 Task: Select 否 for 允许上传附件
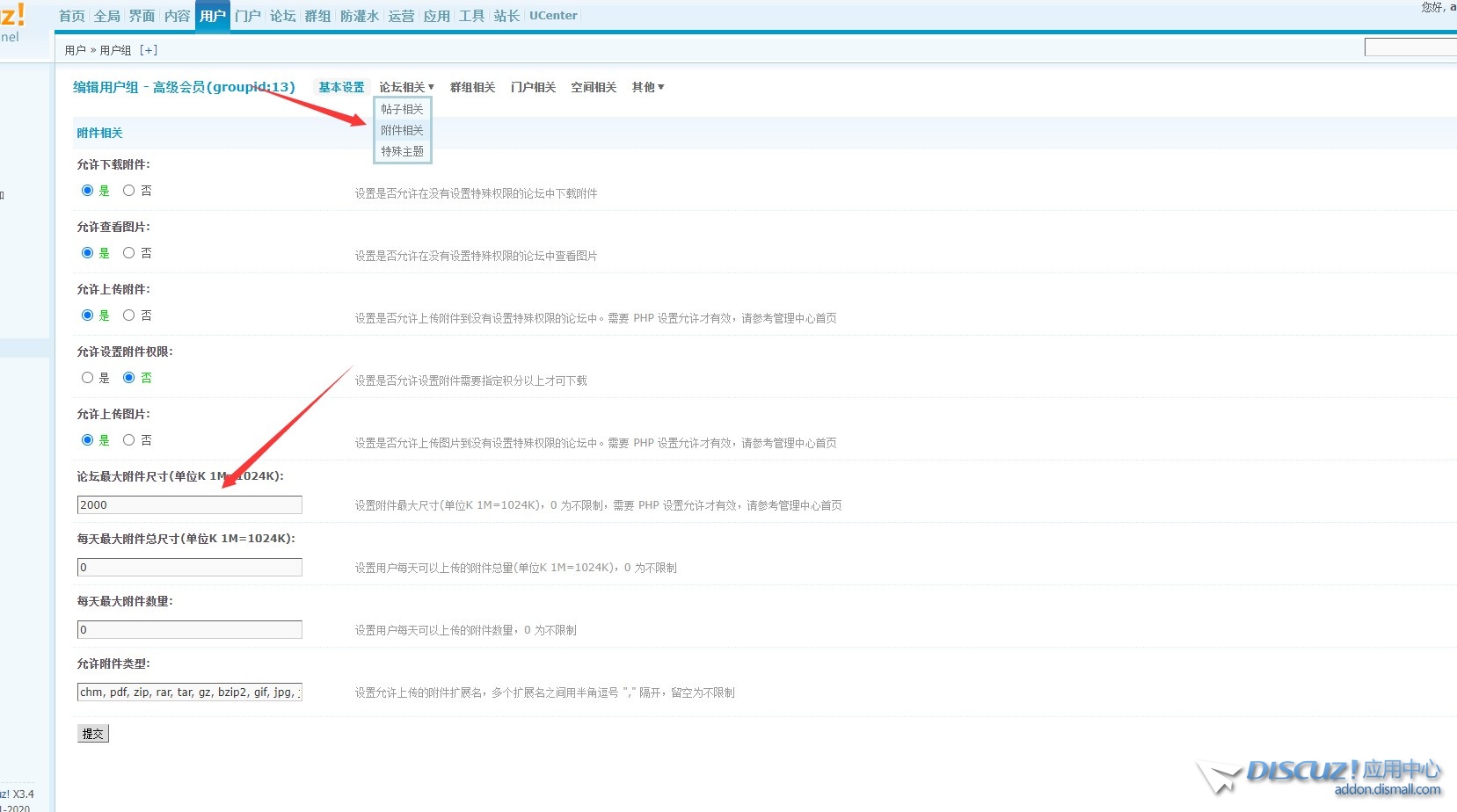pos(129,315)
